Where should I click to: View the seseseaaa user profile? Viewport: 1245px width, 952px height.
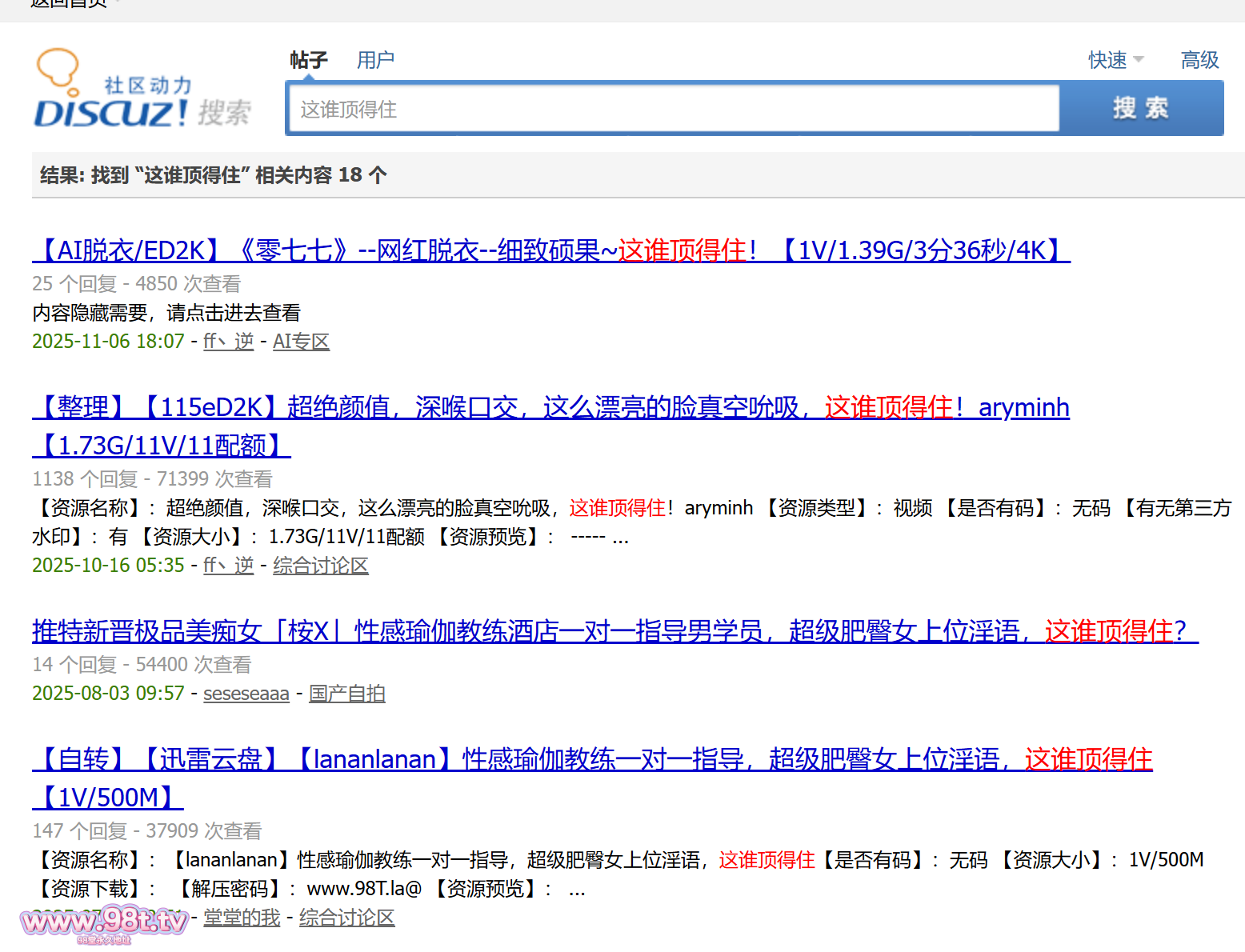pos(246,694)
